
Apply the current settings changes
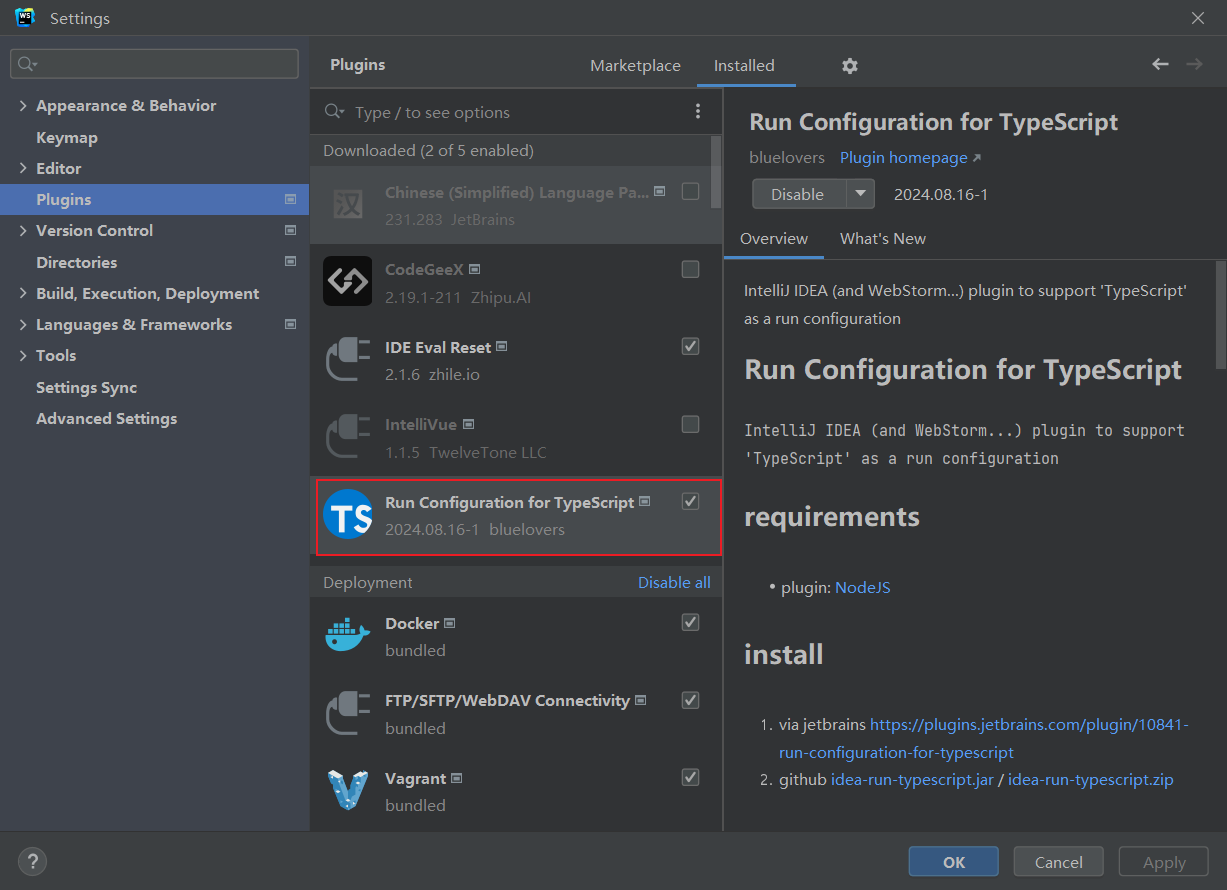(x=1163, y=861)
